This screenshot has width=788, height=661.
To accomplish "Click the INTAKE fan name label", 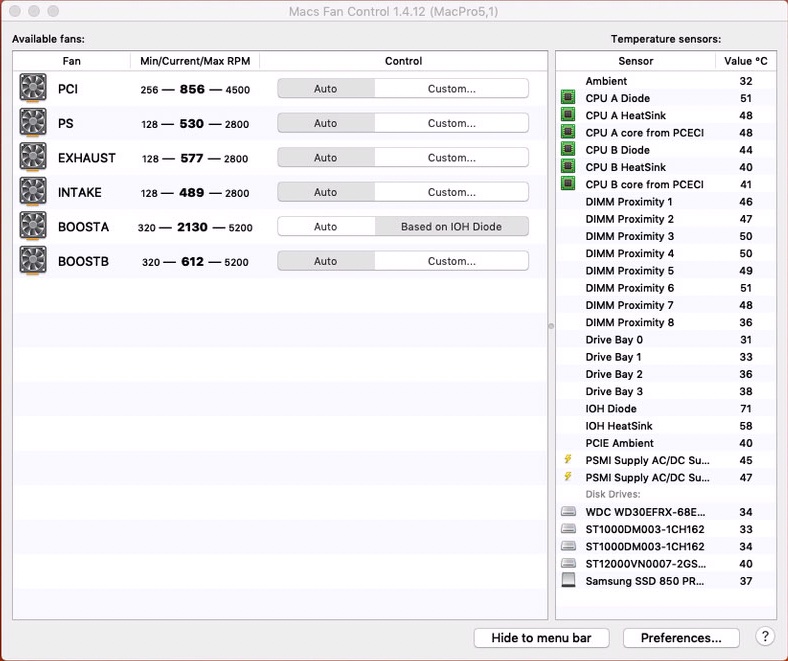I will pos(79,193).
